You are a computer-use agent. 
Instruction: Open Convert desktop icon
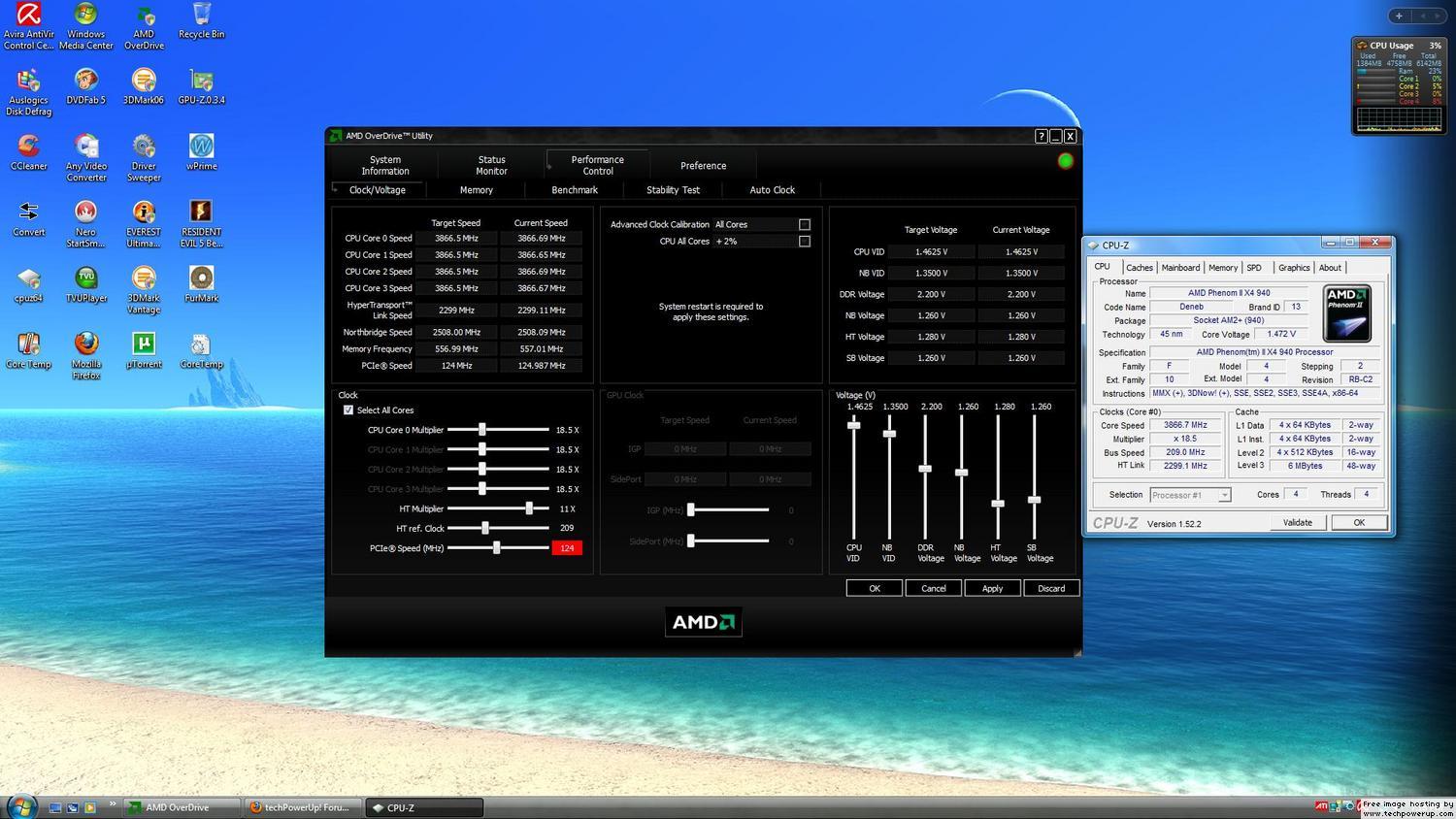(x=28, y=219)
